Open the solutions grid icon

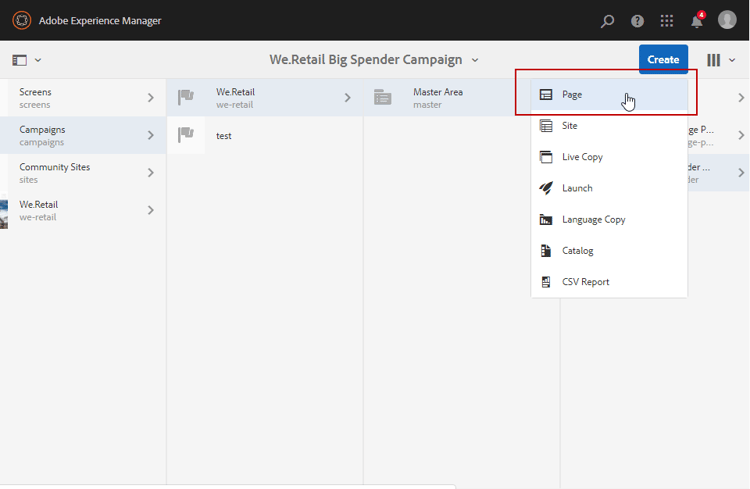pos(667,21)
